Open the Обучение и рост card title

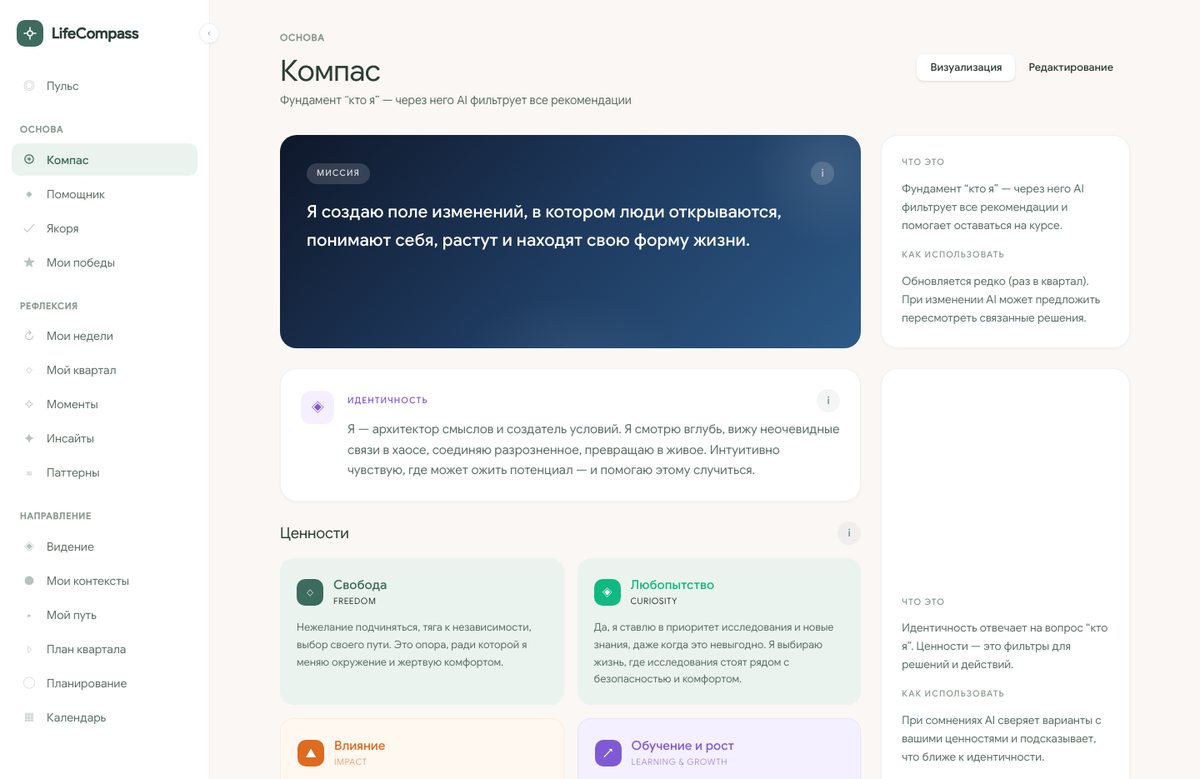[682, 746]
